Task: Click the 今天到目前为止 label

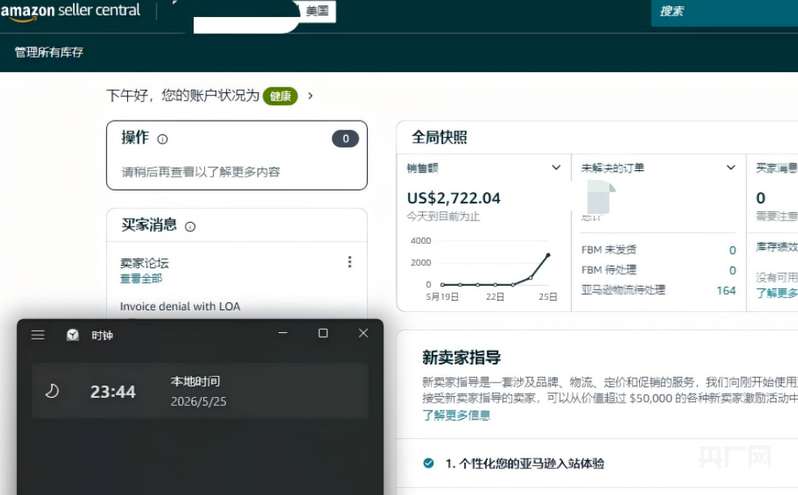Action: pyautogui.click(x=443, y=216)
